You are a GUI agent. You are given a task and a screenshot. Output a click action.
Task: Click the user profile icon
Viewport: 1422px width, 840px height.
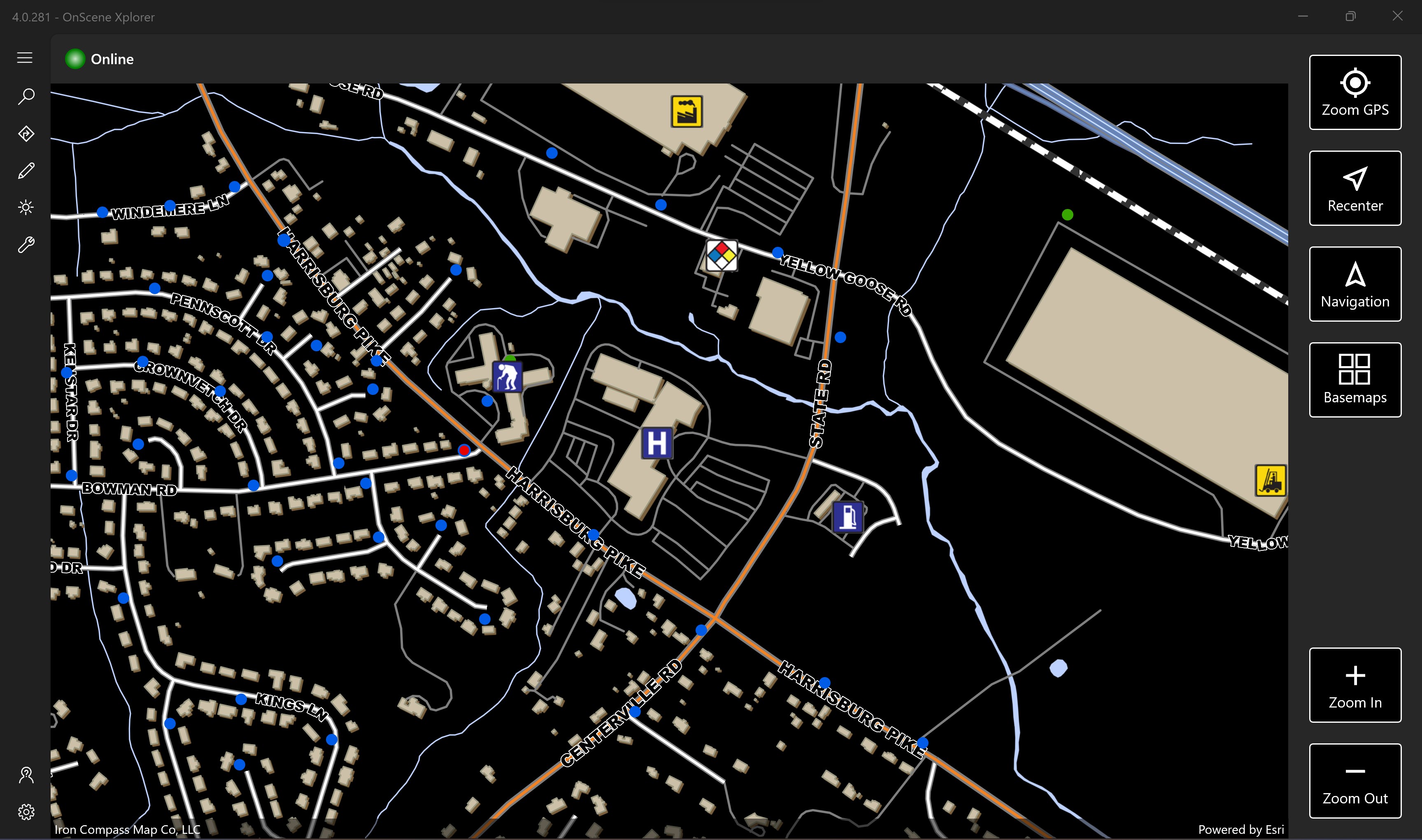pos(26,775)
